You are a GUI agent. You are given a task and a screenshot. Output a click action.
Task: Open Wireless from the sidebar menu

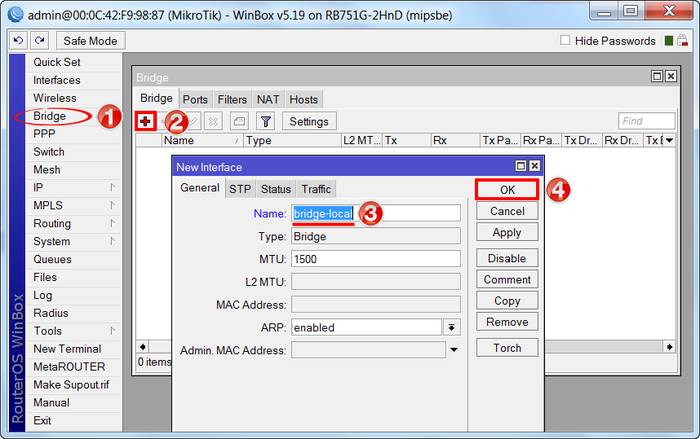(55, 98)
